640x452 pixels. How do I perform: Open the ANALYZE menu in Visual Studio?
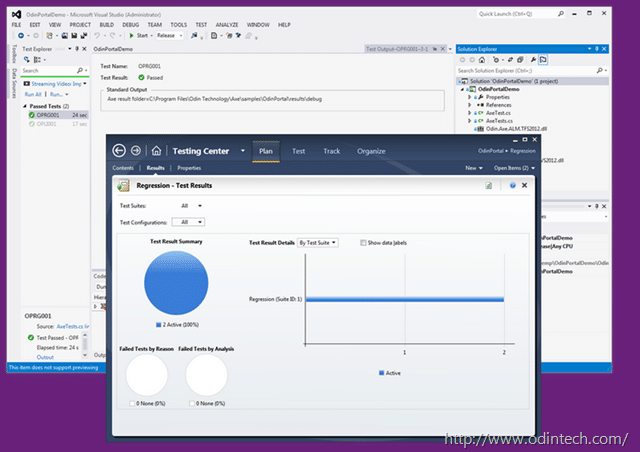click(x=227, y=25)
